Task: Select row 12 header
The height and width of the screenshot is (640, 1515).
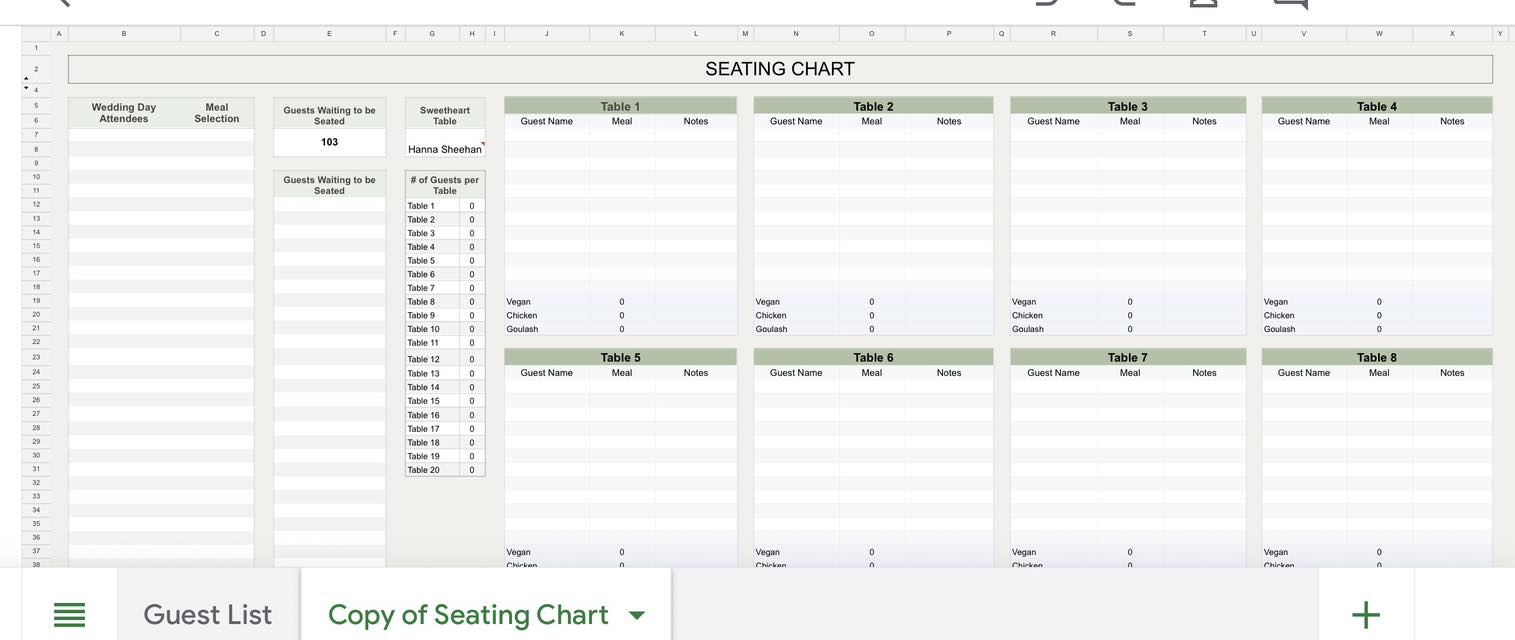Action: (x=36, y=204)
